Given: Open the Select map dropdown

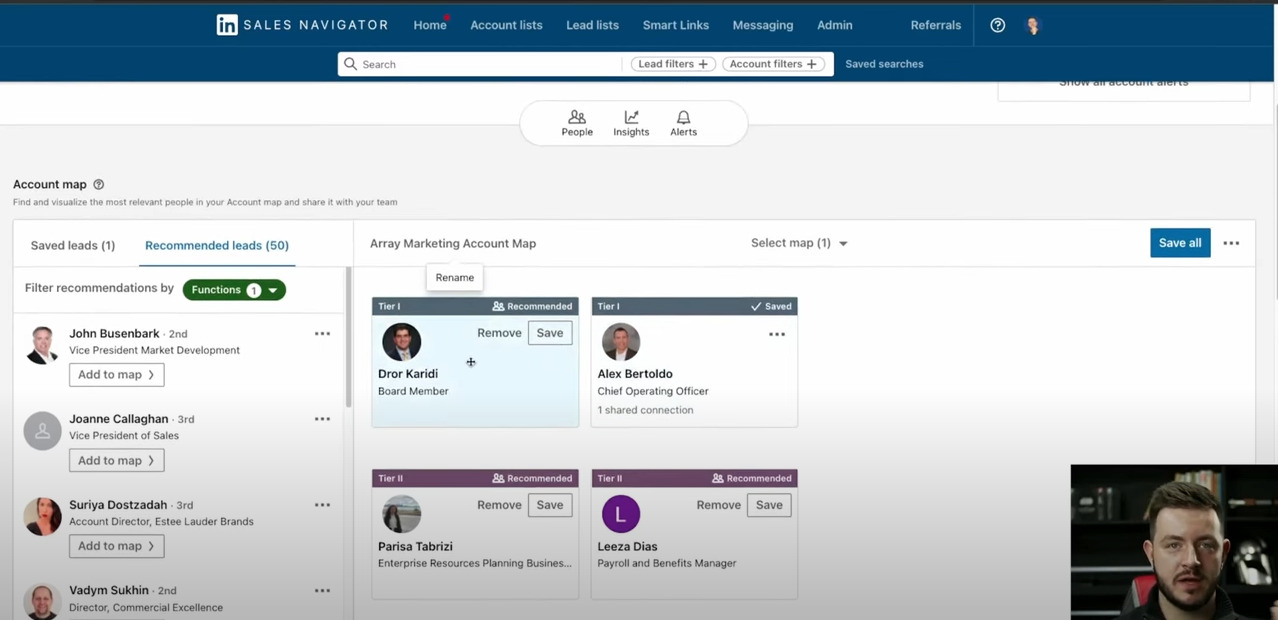Looking at the screenshot, I should (799, 243).
